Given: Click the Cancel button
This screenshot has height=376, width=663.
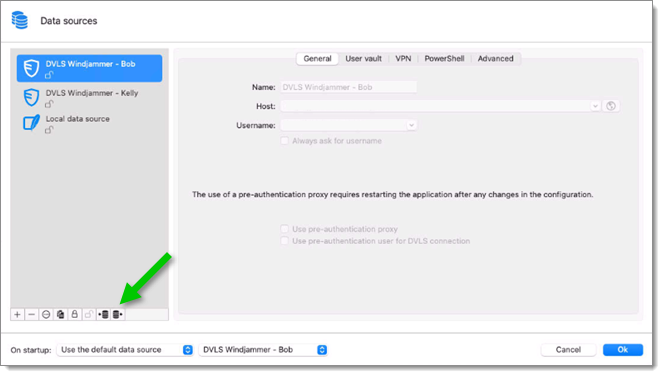Looking at the screenshot, I should [568, 350].
